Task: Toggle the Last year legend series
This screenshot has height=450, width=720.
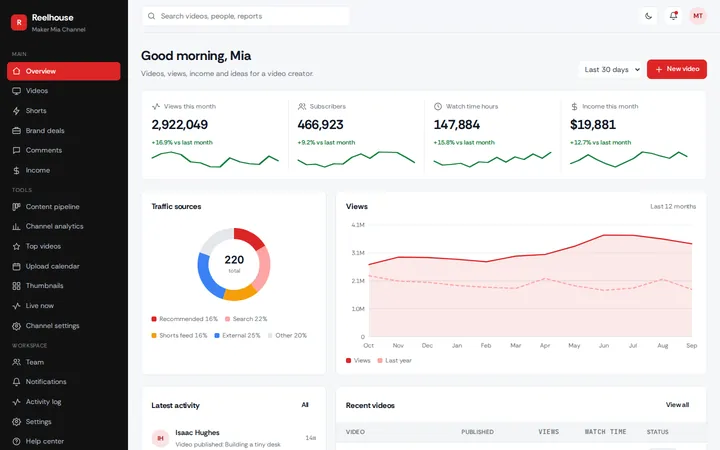Action: pyautogui.click(x=394, y=360)
